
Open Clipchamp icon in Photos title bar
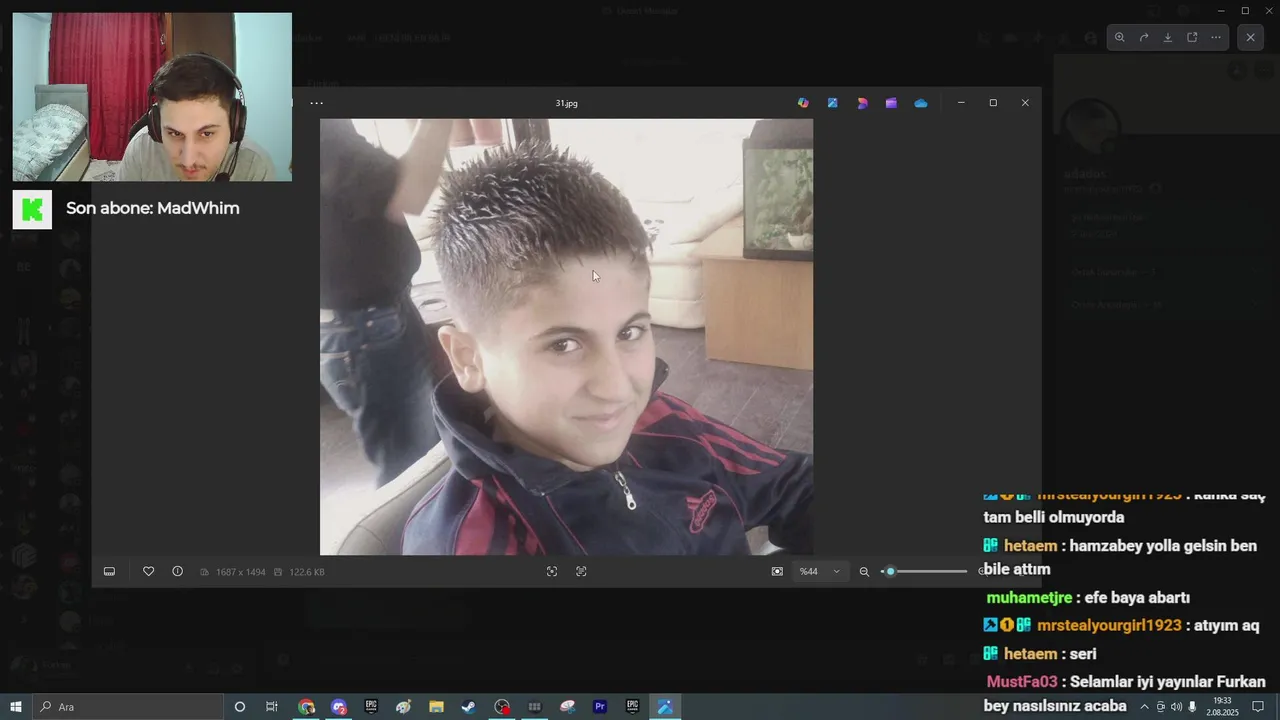pos(891,103)
